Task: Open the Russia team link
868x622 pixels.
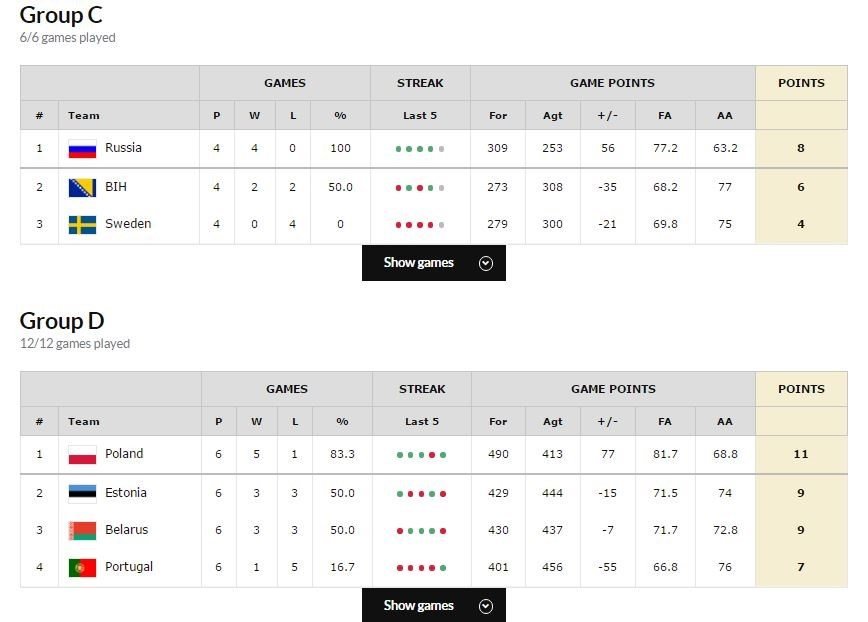Action: 123,148
